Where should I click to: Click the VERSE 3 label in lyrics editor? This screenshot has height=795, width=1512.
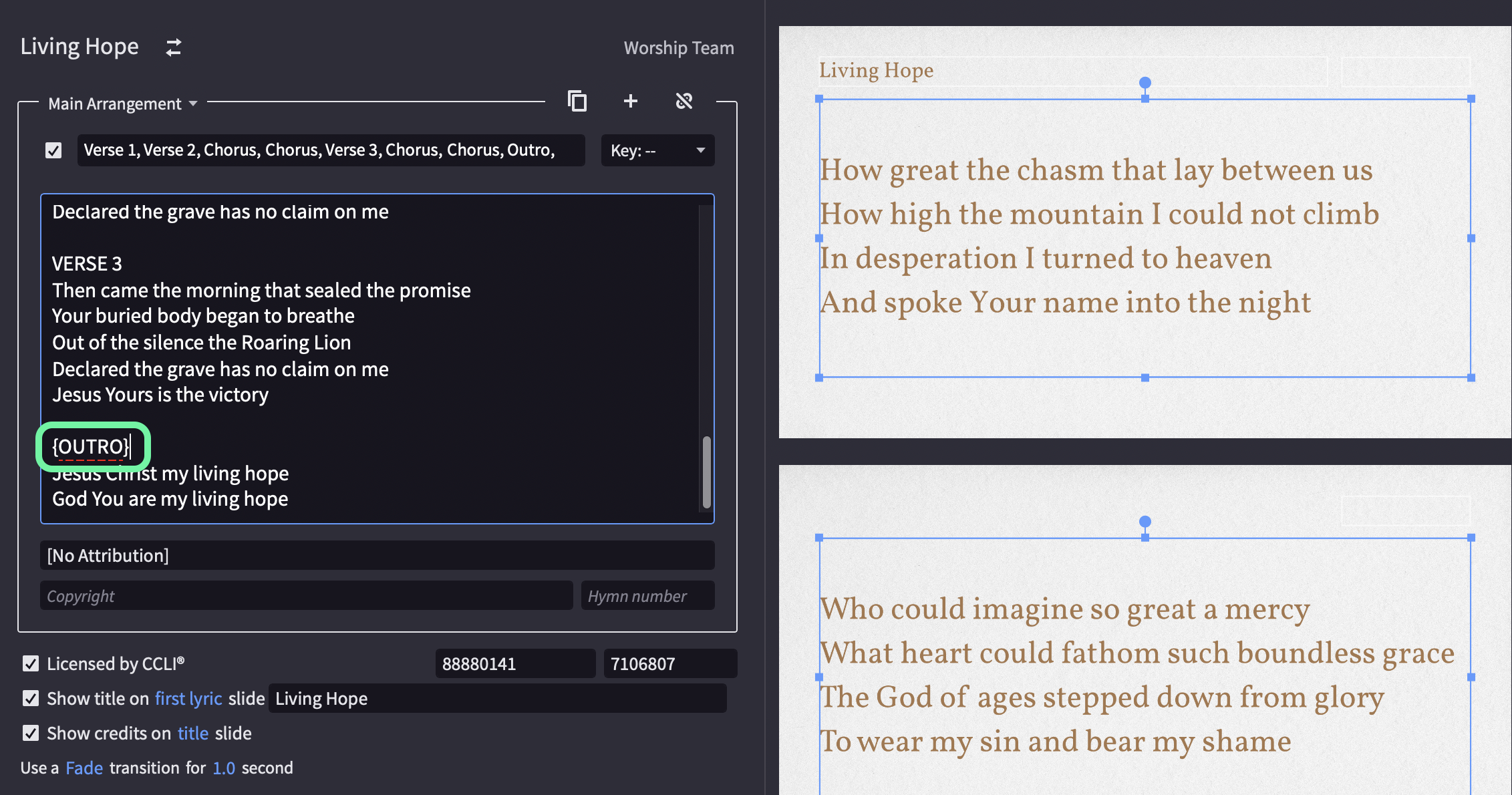tap(87, 264)
